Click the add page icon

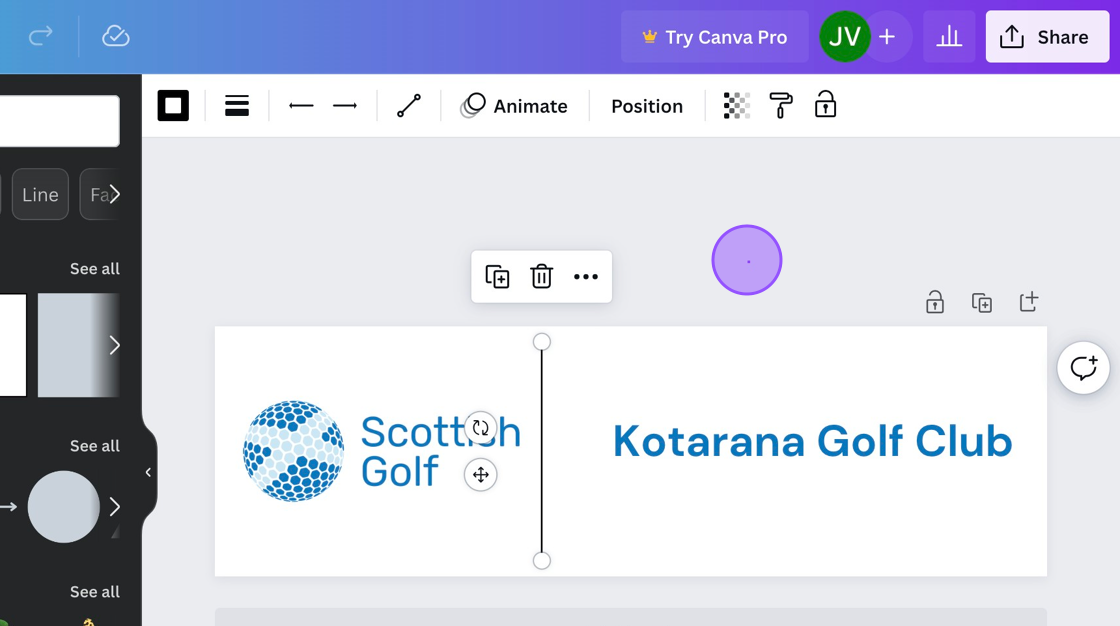1029,302
